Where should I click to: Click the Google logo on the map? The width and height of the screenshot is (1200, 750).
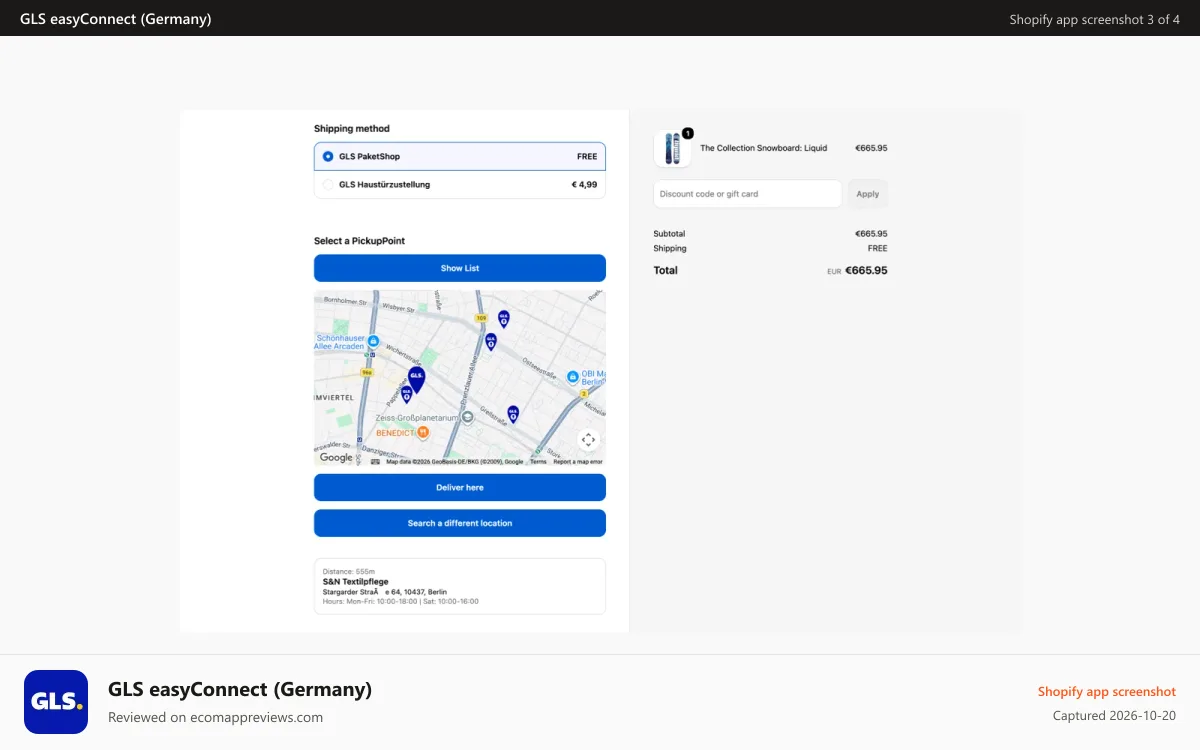[336, 458]
